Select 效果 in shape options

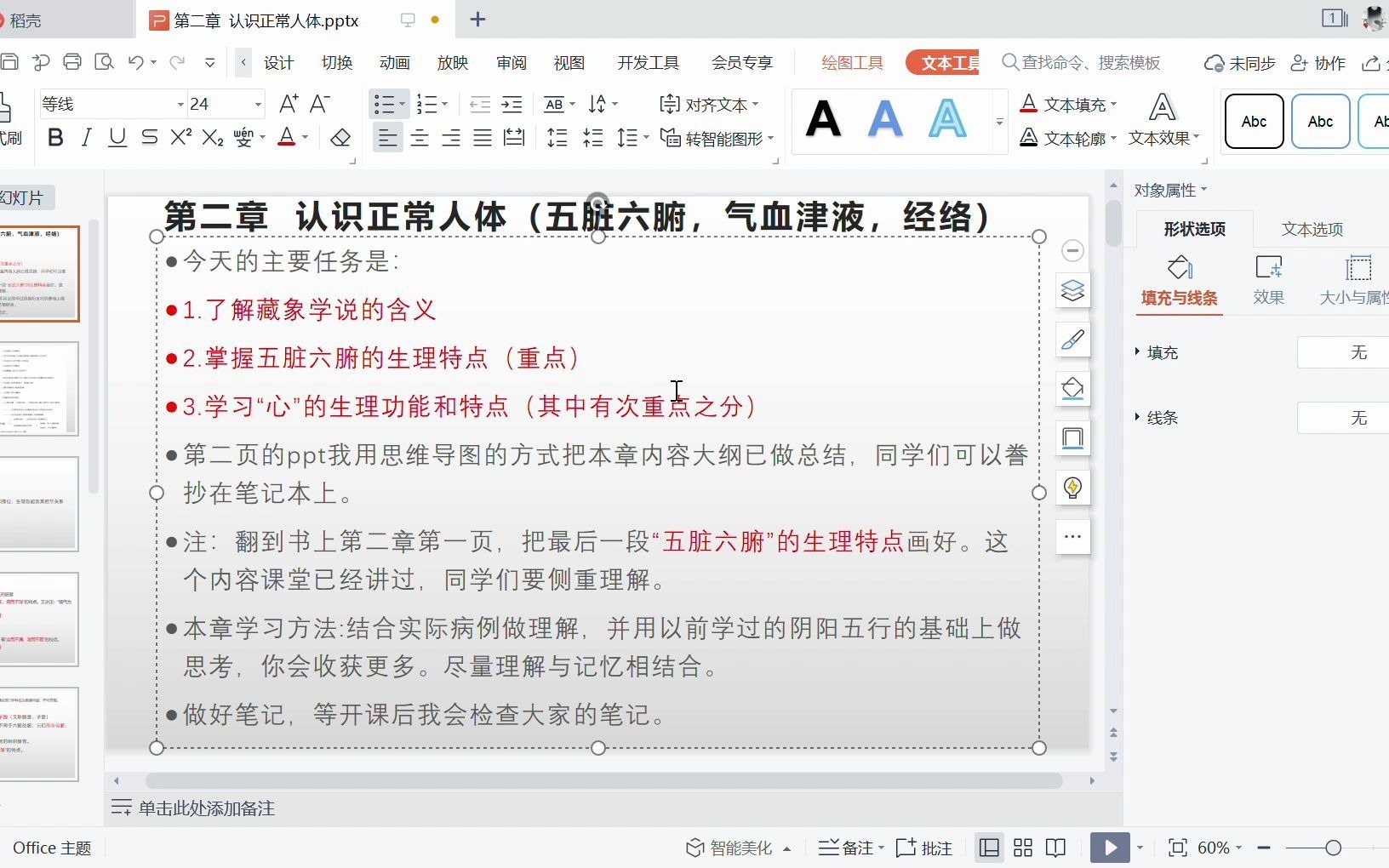[x=1268, y=281]
